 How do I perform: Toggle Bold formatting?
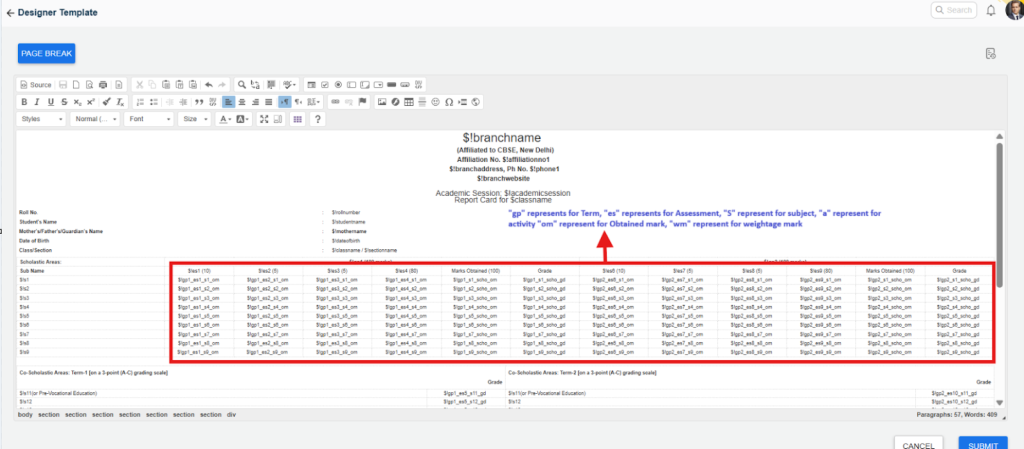(x=24, y=102)
